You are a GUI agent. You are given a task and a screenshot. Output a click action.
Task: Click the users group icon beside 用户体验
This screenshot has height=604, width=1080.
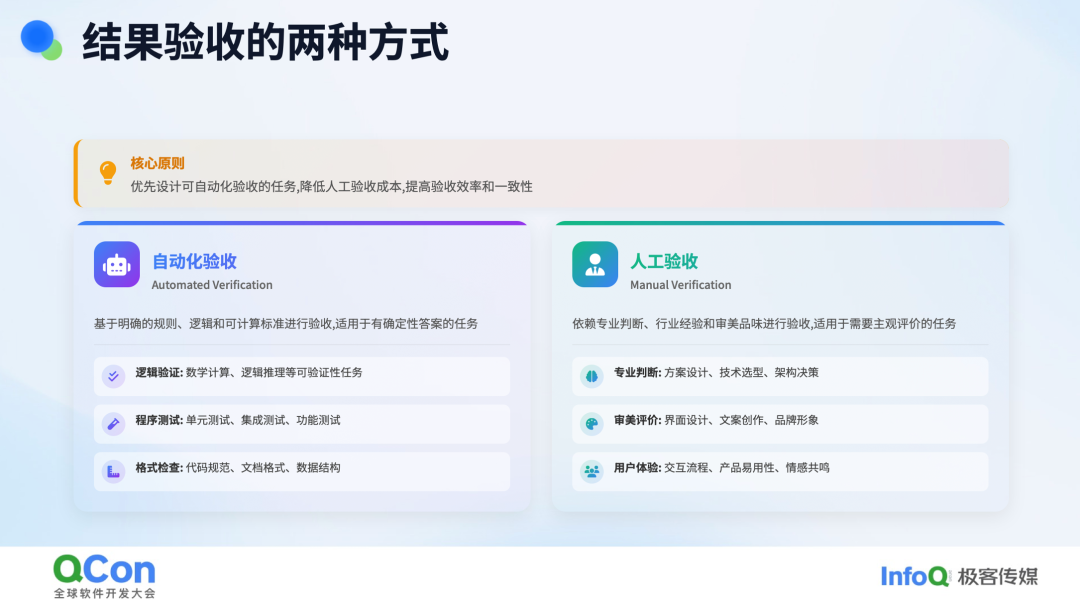[592, 471]
